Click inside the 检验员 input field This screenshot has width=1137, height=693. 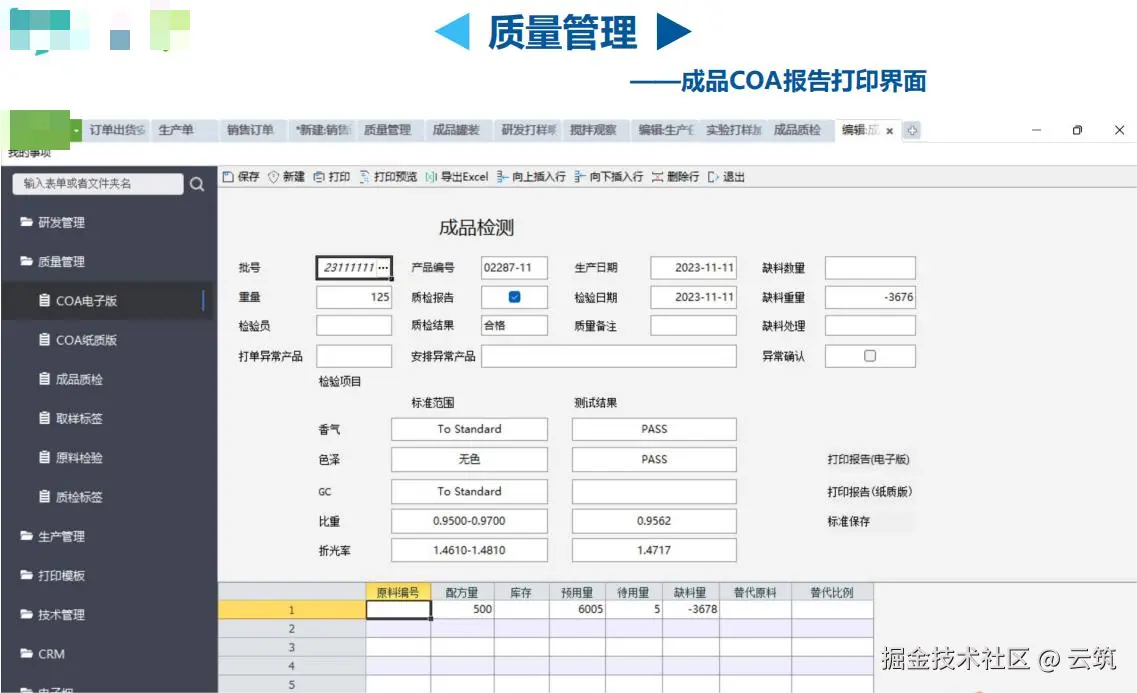353,325
